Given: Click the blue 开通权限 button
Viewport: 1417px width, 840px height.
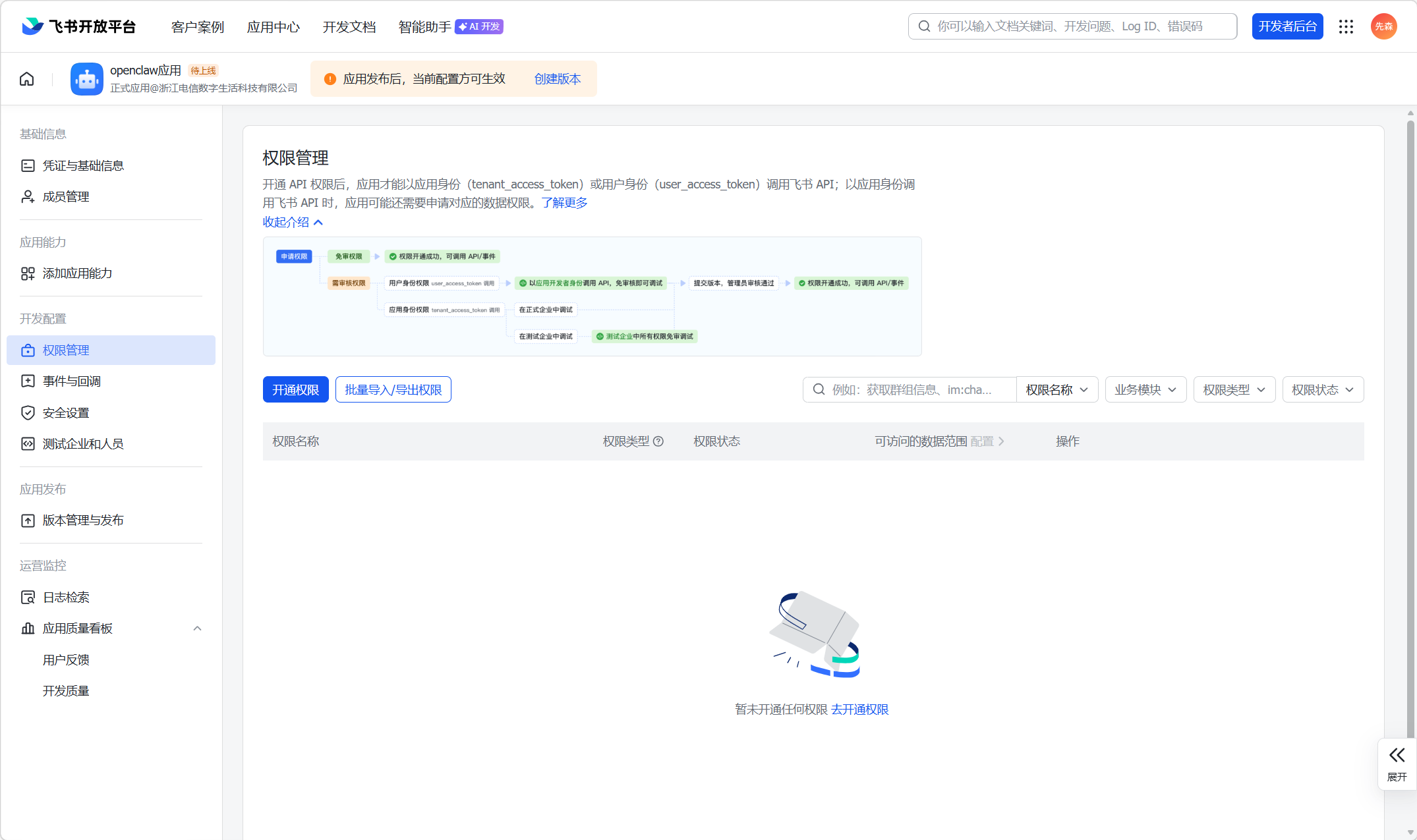Looking at the screenshot, I should click(295, 389).
